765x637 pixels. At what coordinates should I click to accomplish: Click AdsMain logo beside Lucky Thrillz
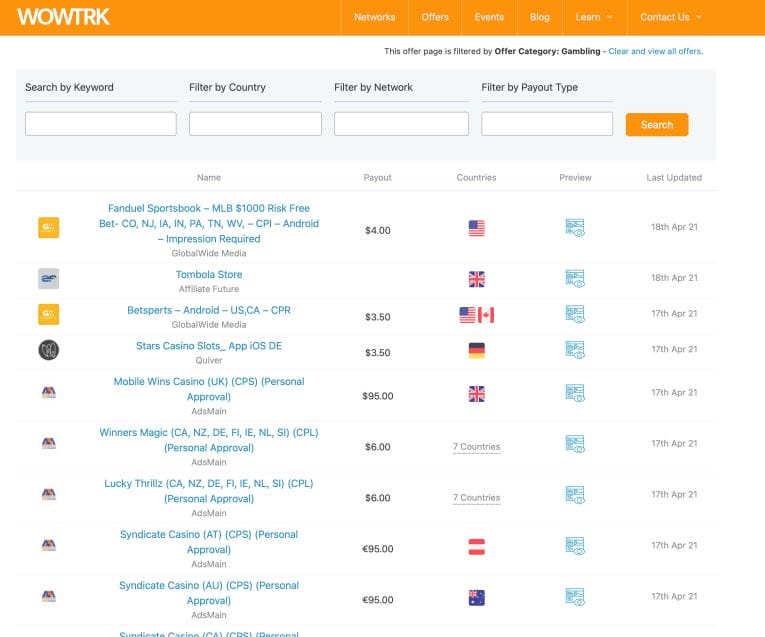pyautogui.click(x=49, y=494)
